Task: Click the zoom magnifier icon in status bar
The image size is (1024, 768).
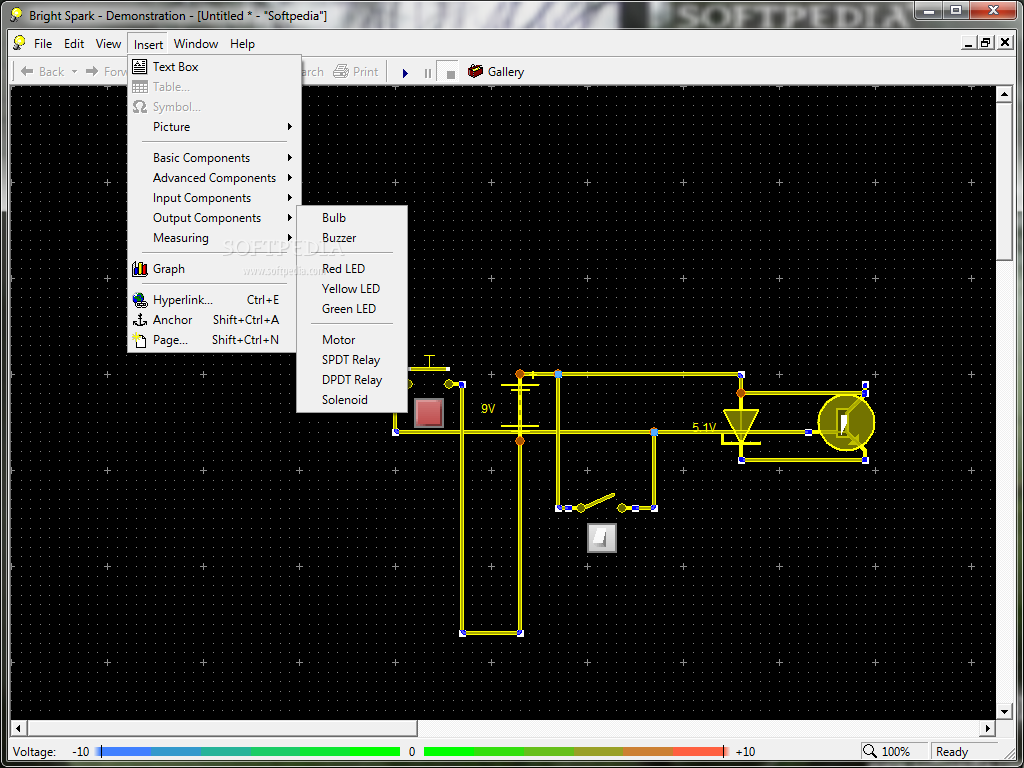Action: (x=869, y=751)
